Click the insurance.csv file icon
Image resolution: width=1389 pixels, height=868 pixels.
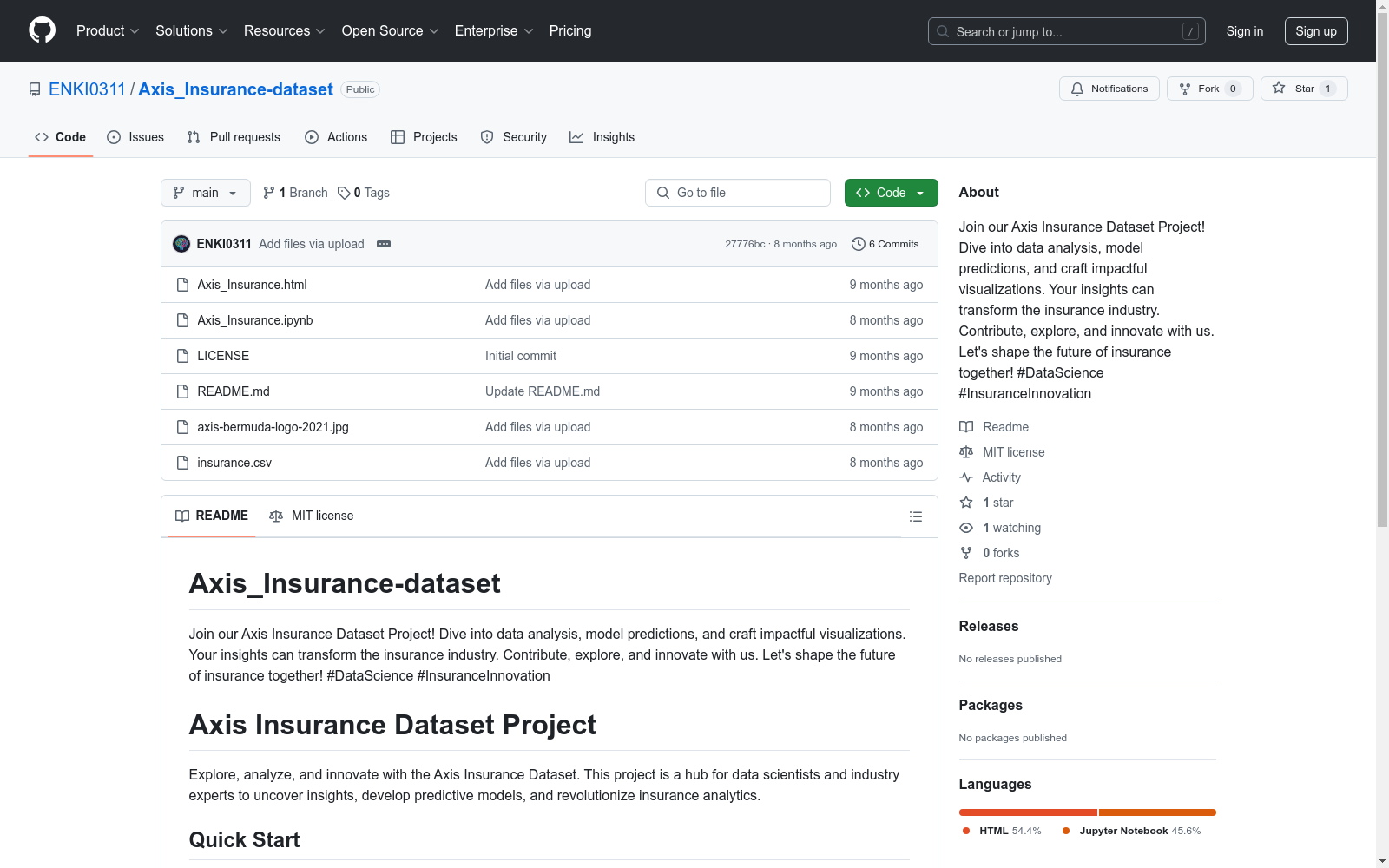182,463
